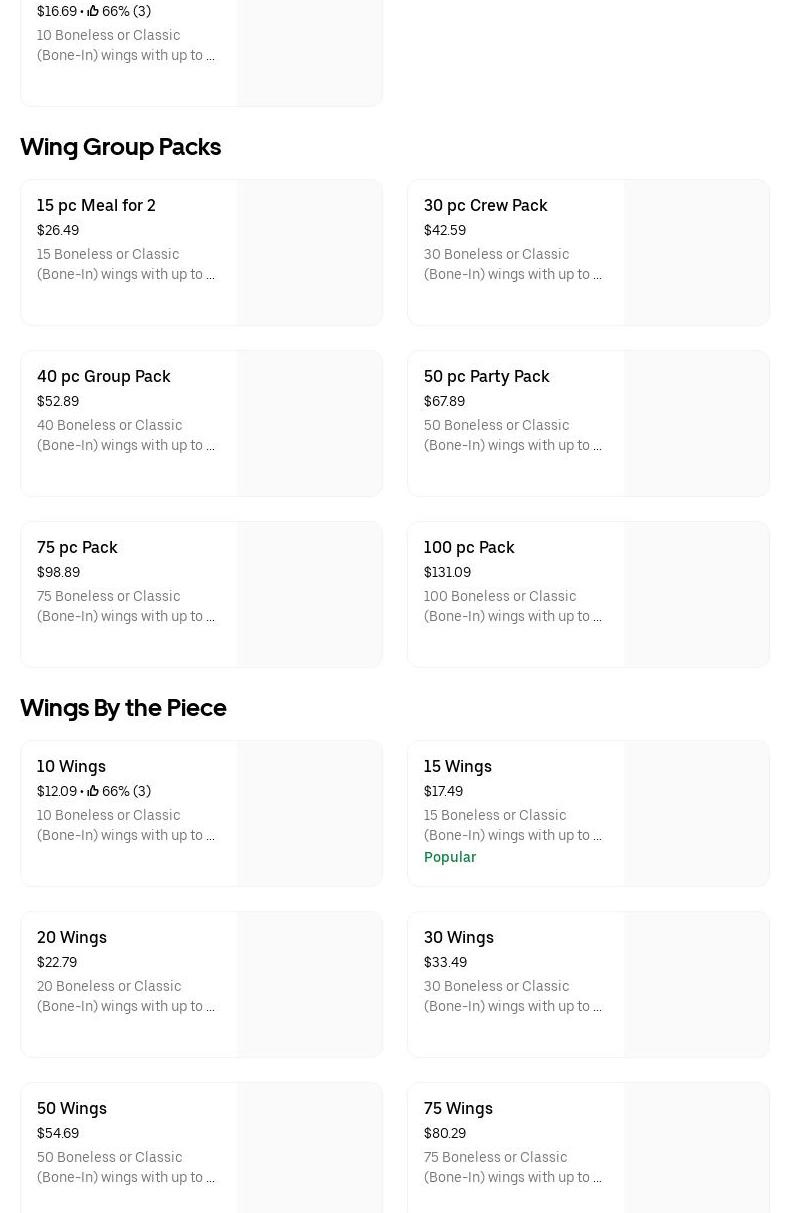Click the 75 pc Pack image thumbnail

click(309, 595)
